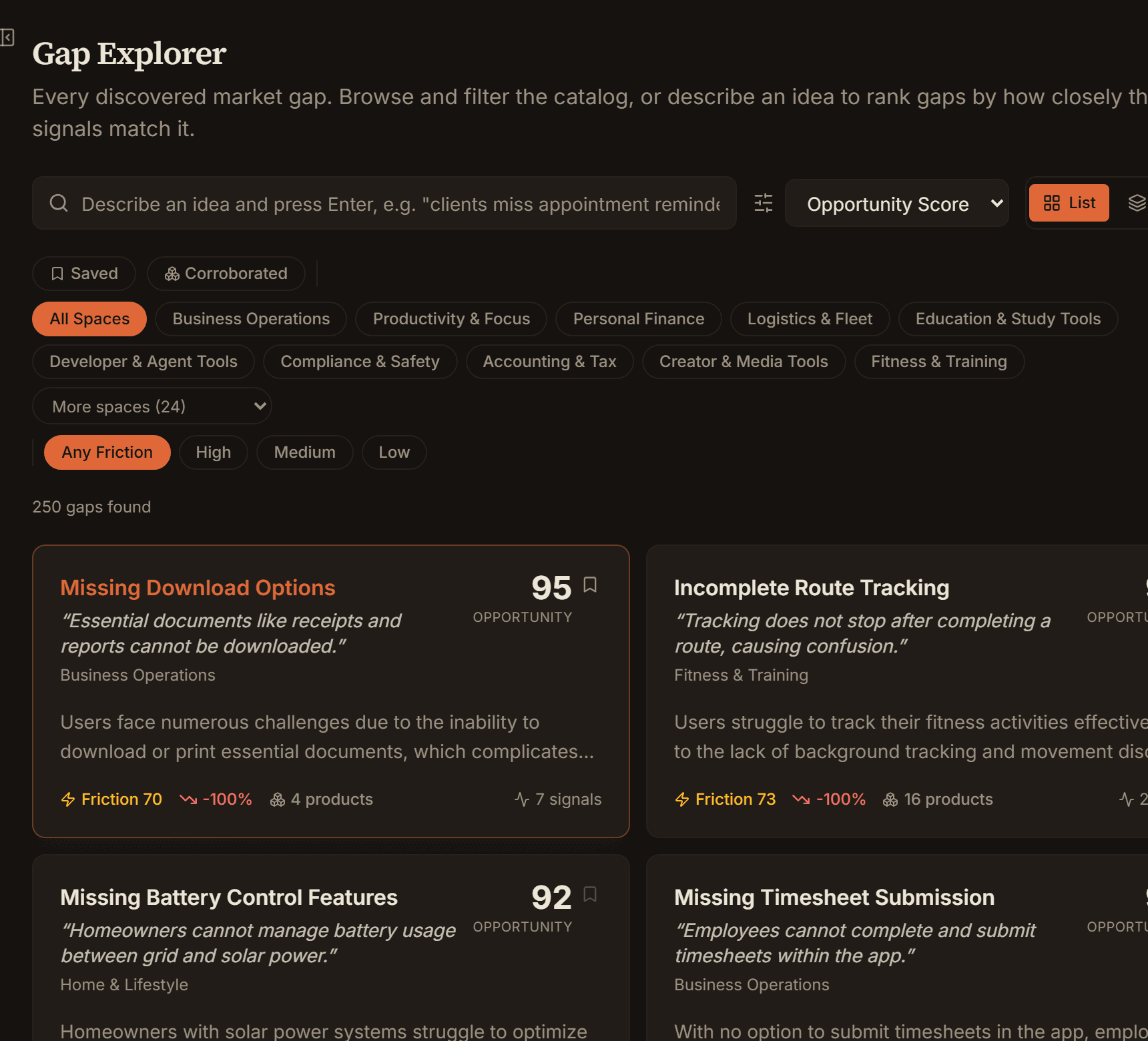Filter by High friction
The height and width of the screenshot is (1041, 1148).
214,452
